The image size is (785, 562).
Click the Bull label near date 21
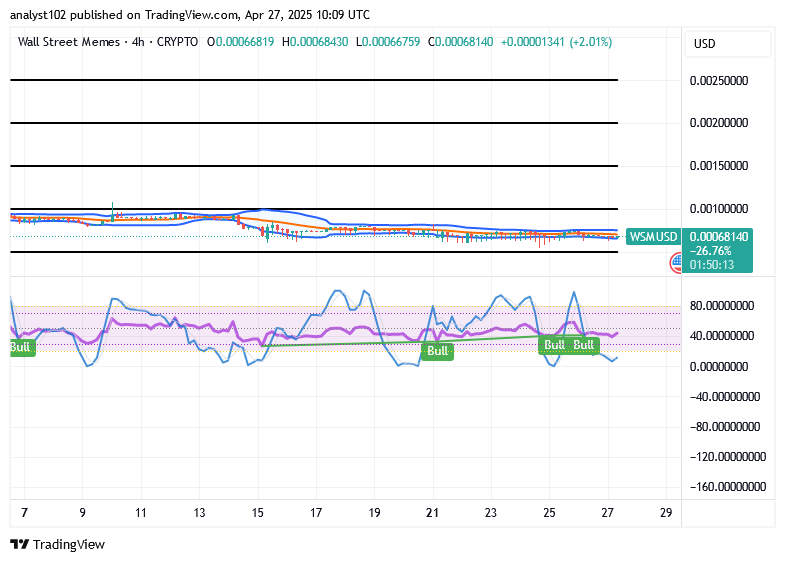[x=437, y=351]
